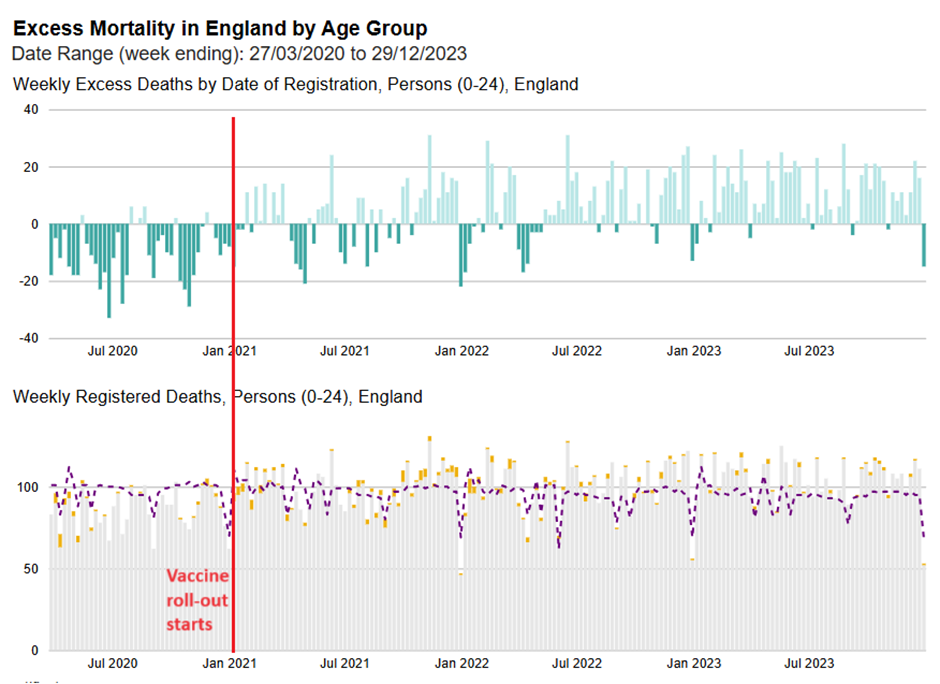Click 'Jul 2021' on the bottom chart's x-axis
The height and width of the screenshot is (684, 940).
point(344,663)
